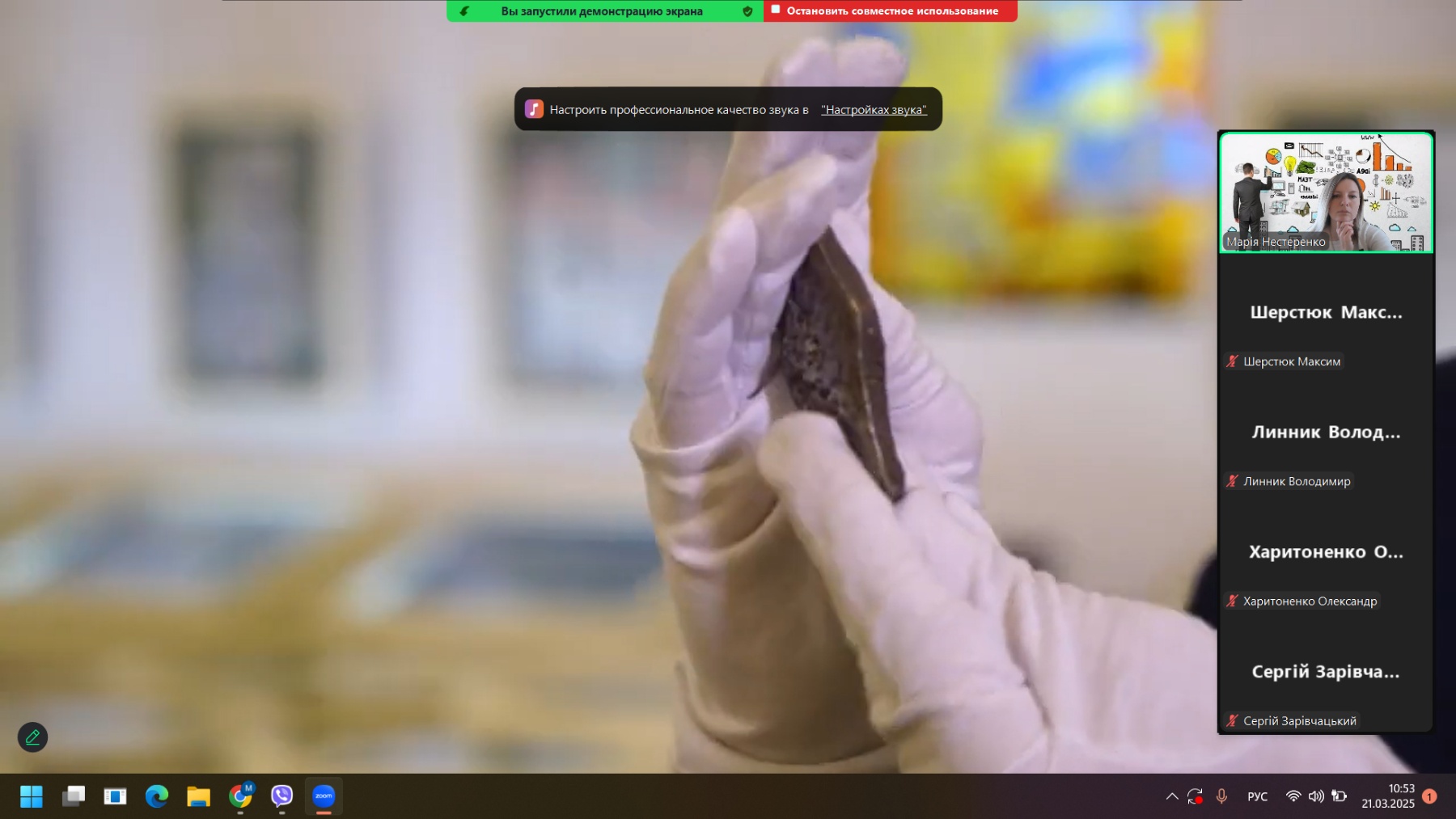Click the "Марія Нестеренко" name label
Image resolution: width=1456 pixels, height=819 pixels.
pos(1276,242)
